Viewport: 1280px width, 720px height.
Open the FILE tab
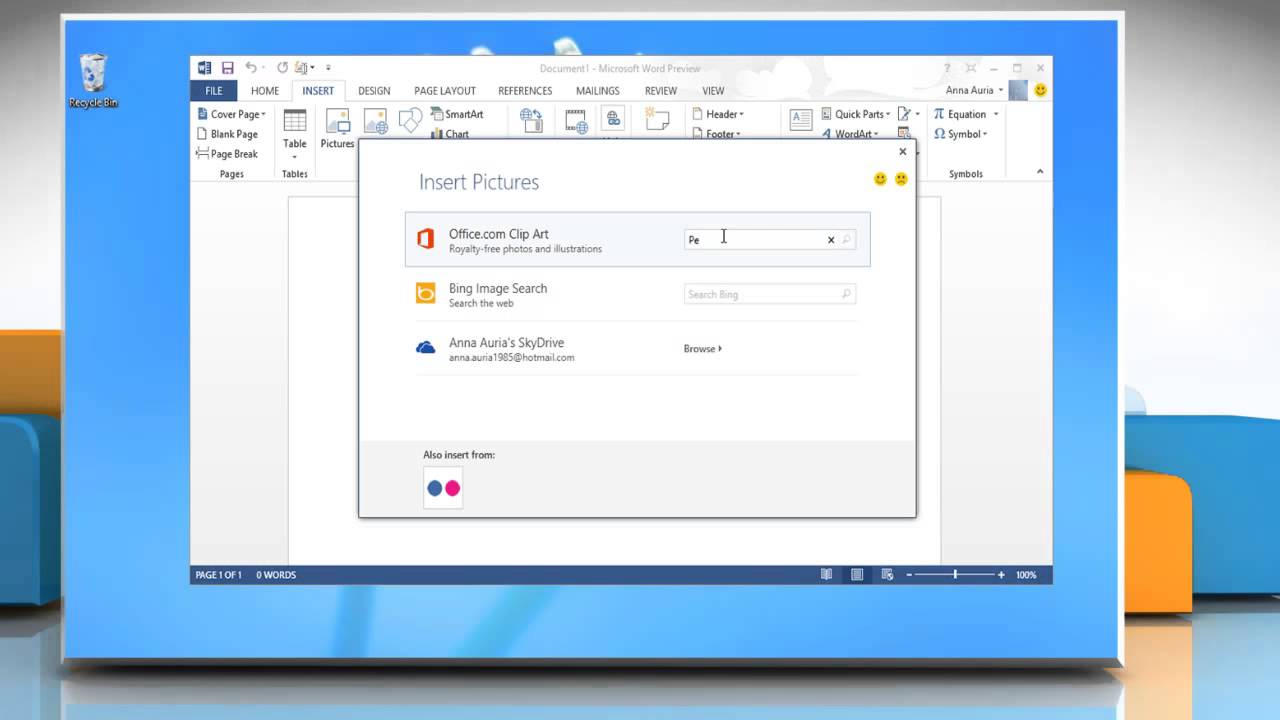(214, 90)
